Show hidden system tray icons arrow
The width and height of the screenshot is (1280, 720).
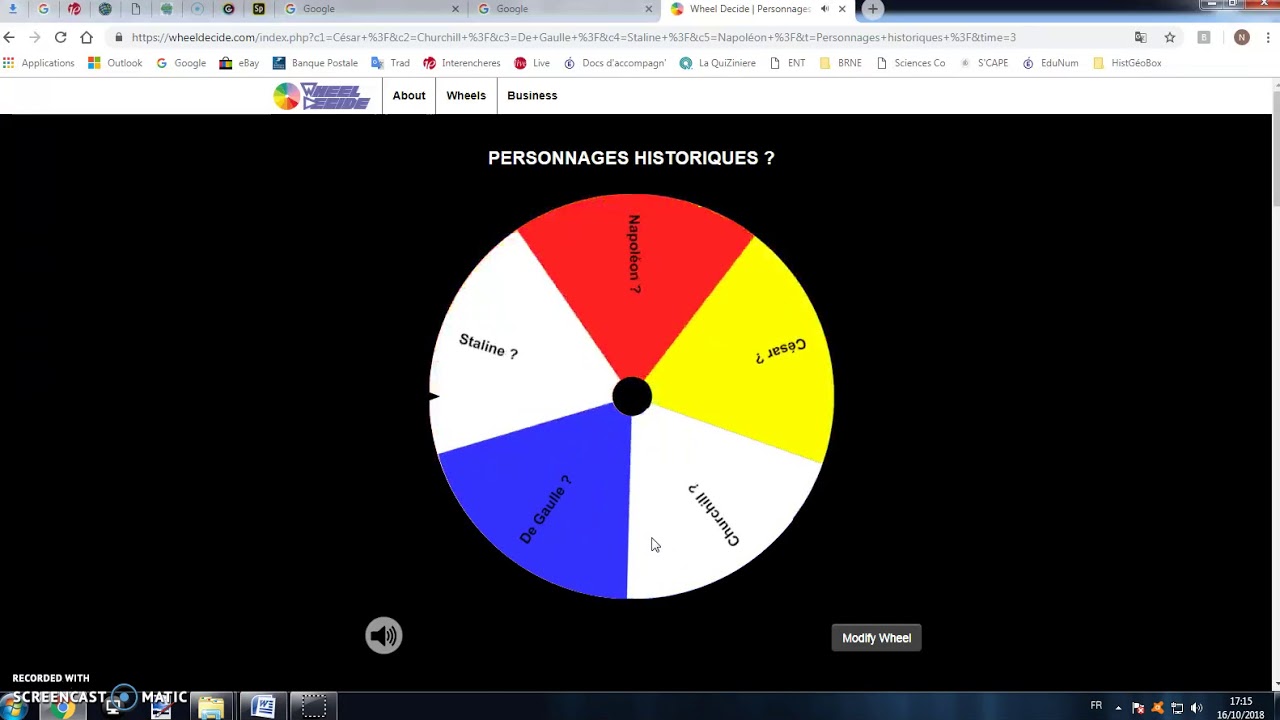(x=1118, y=708)
